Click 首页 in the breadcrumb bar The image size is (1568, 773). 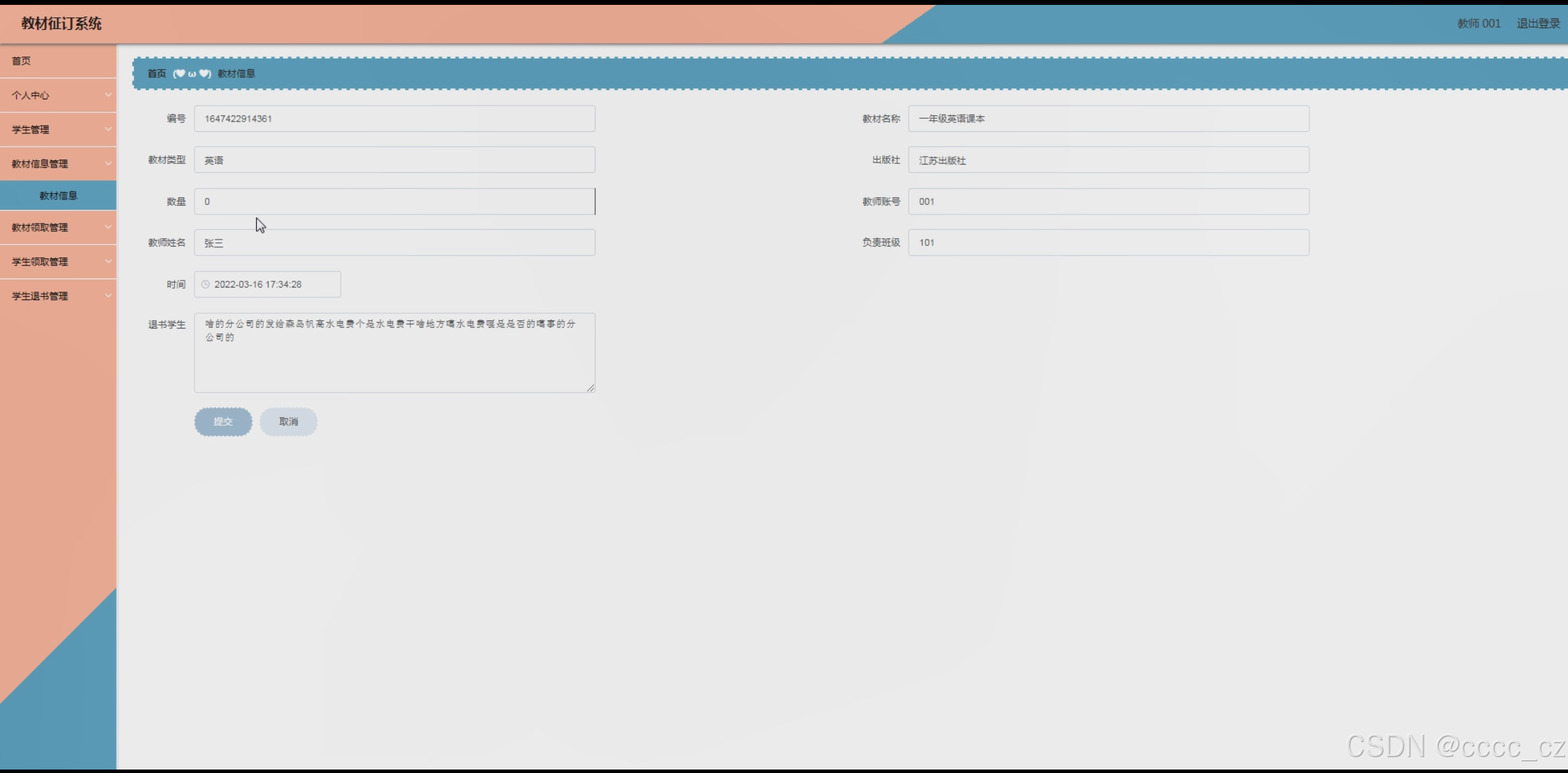[x=157, y=74]
